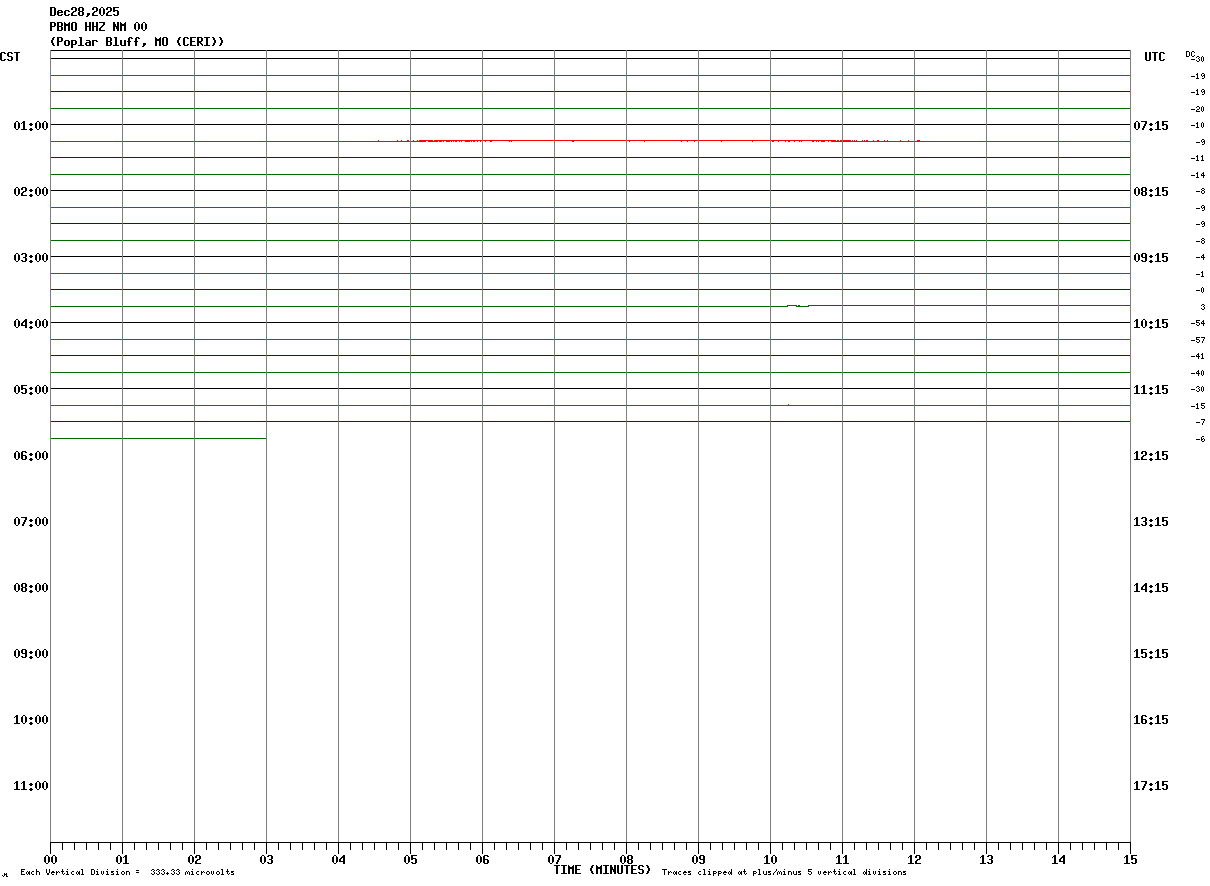
Task: Click the 15 minute axis label
Action: [1130, 860]
